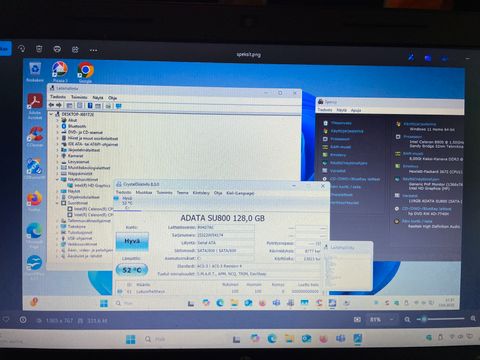480x360 pixels.
Task: Expand the Bluetooth device tree node
Action: 57,126
